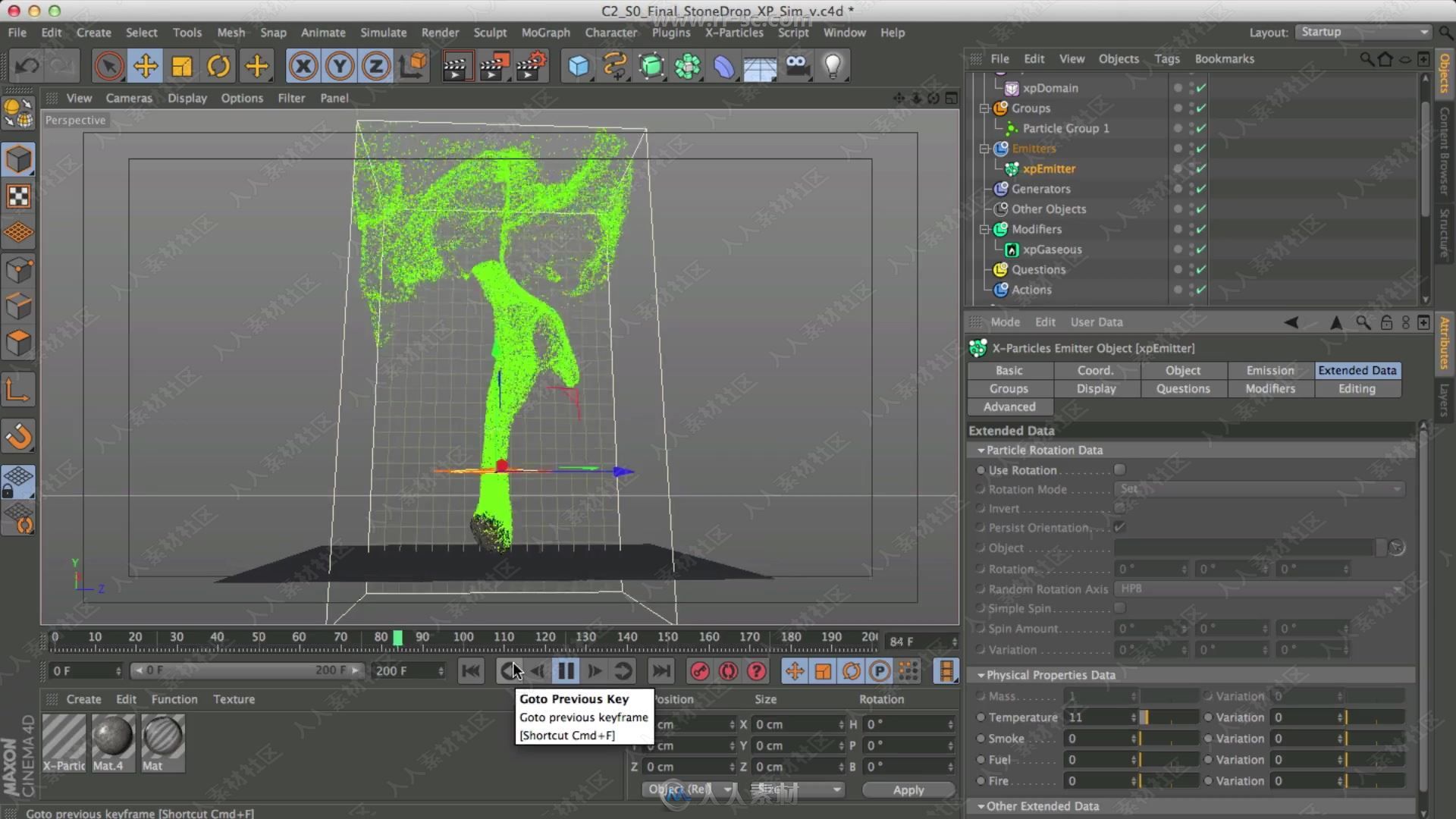Click the Move tool icon
This screenshot has height=819, width=1456.
[144, 65]
